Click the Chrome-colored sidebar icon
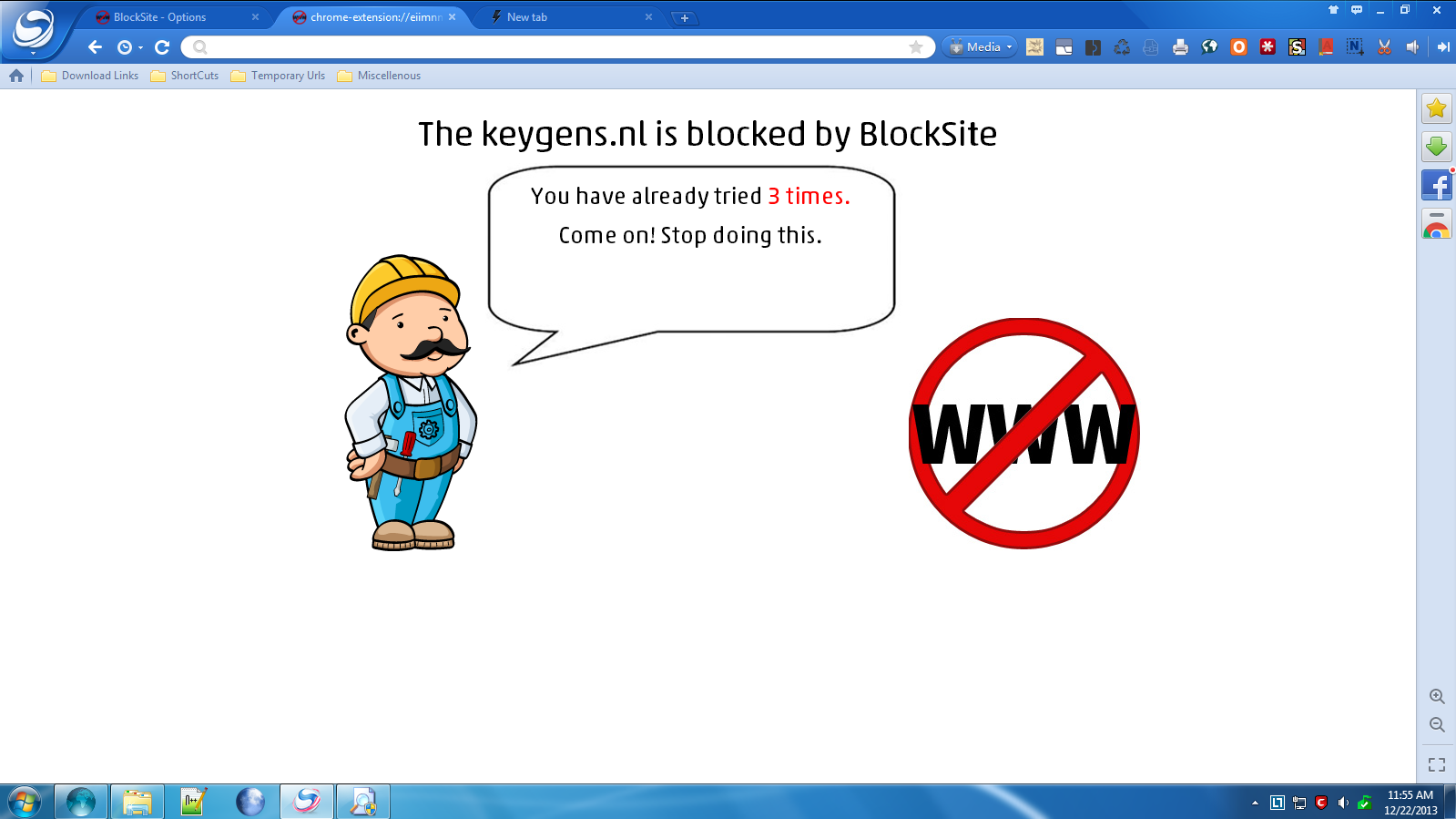The height and width of the screenshot is (819, 1456). coord(1436,224)
